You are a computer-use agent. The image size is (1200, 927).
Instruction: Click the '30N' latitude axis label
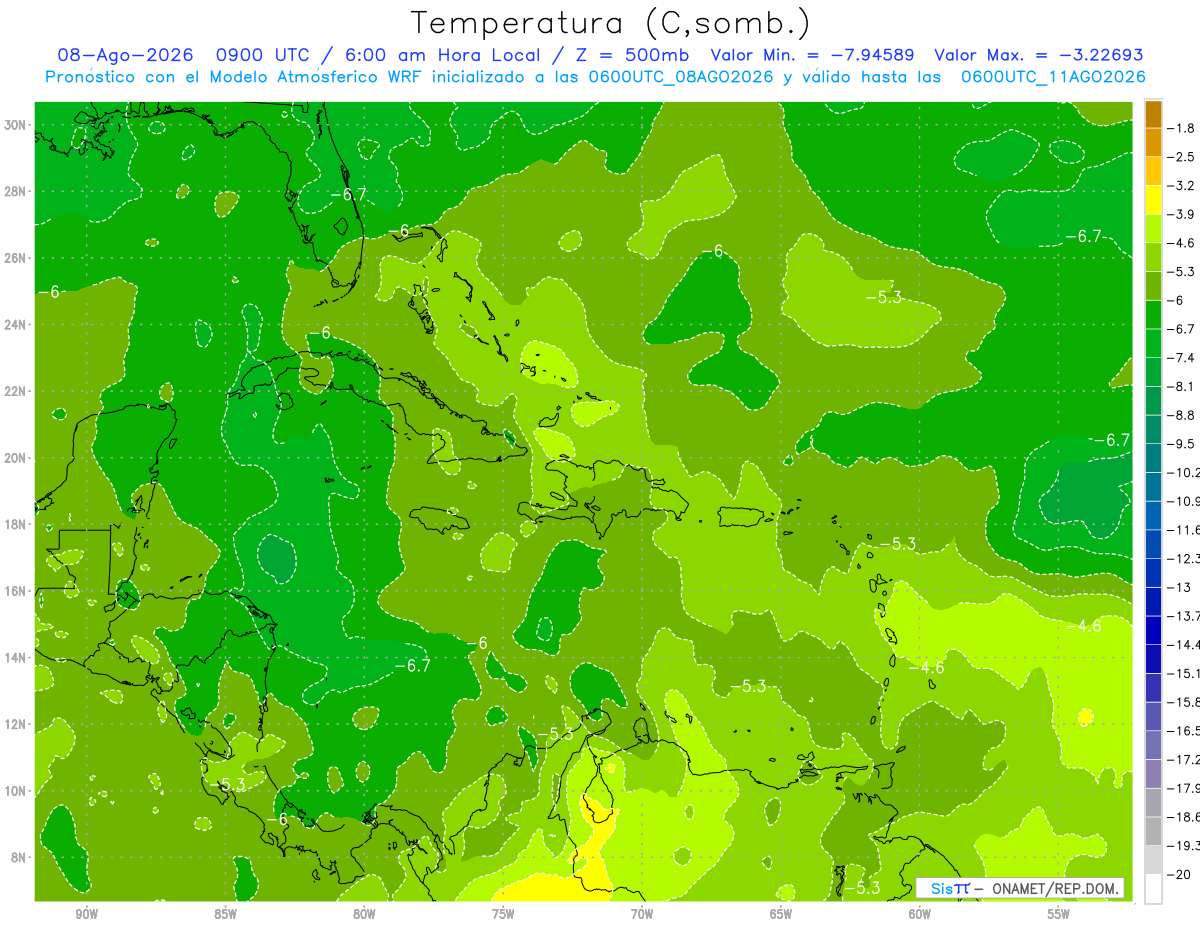pyautogui.click(x=17, y=125)
